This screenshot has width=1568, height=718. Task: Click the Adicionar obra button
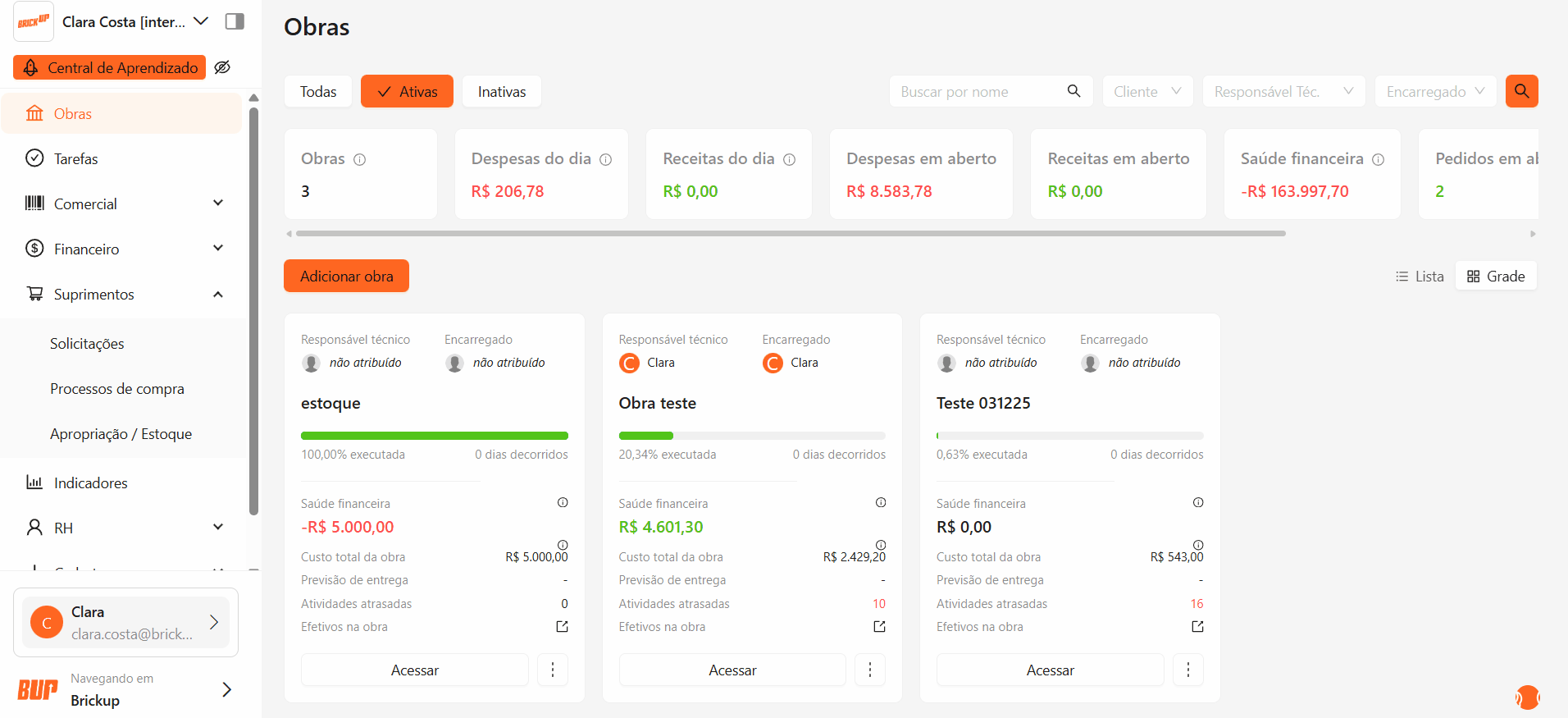(346, 277)
